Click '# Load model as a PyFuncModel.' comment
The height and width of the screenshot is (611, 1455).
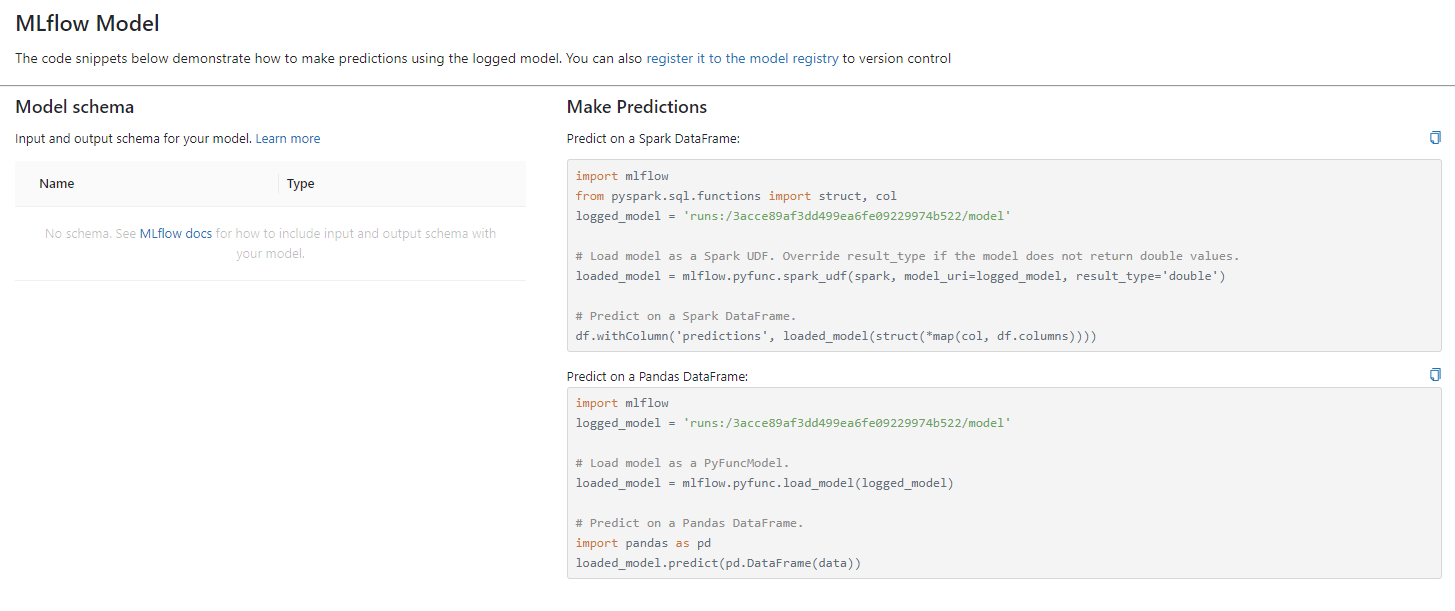(682, 463)
